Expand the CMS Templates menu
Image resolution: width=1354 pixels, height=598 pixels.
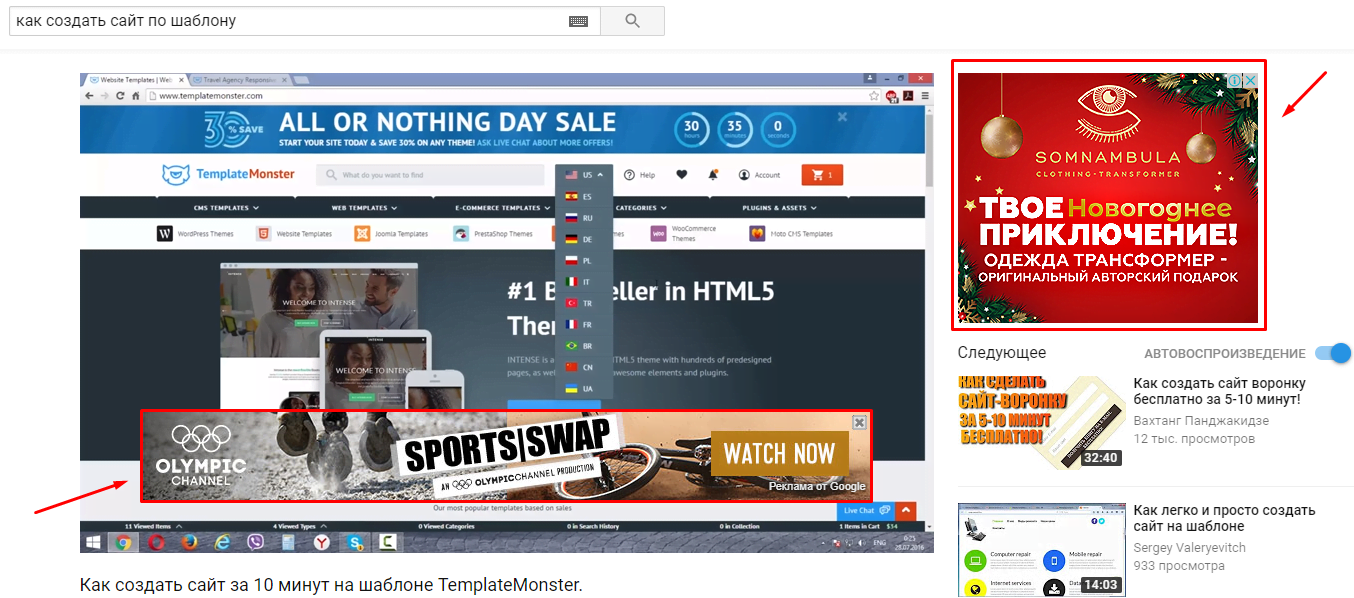click(x=226, y=208)
